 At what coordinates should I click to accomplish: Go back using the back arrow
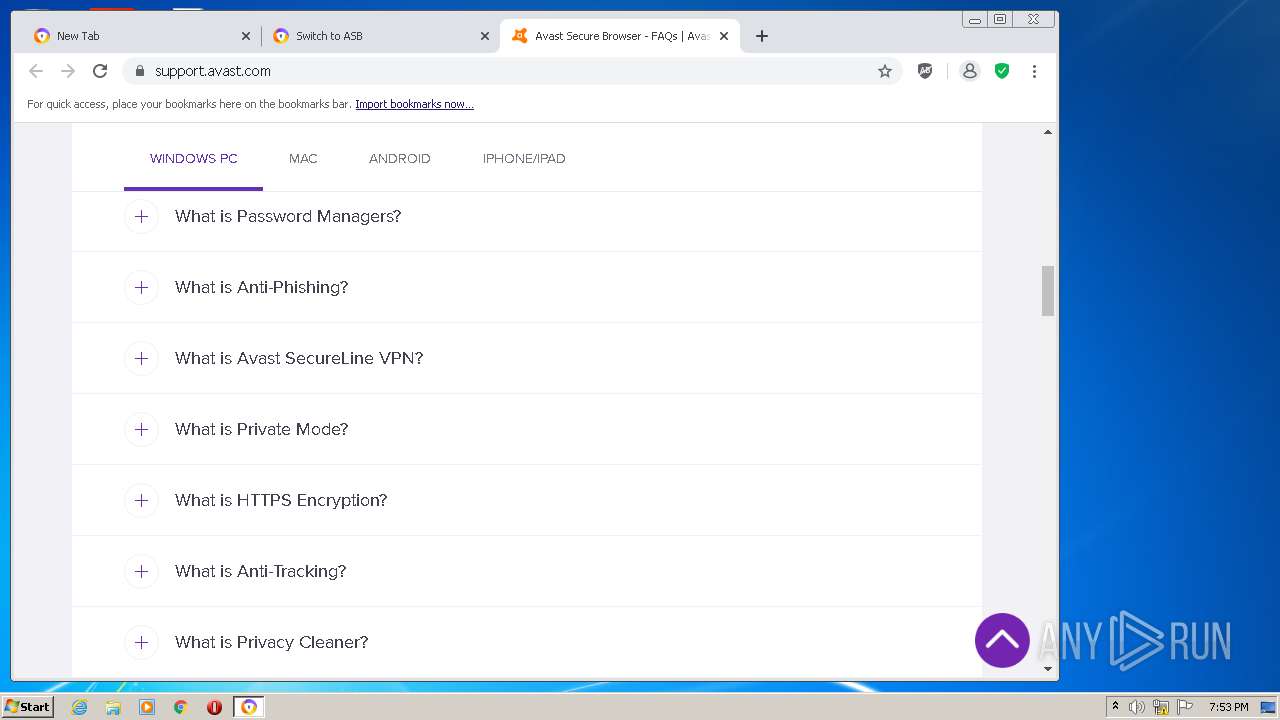tap(36, 71)
